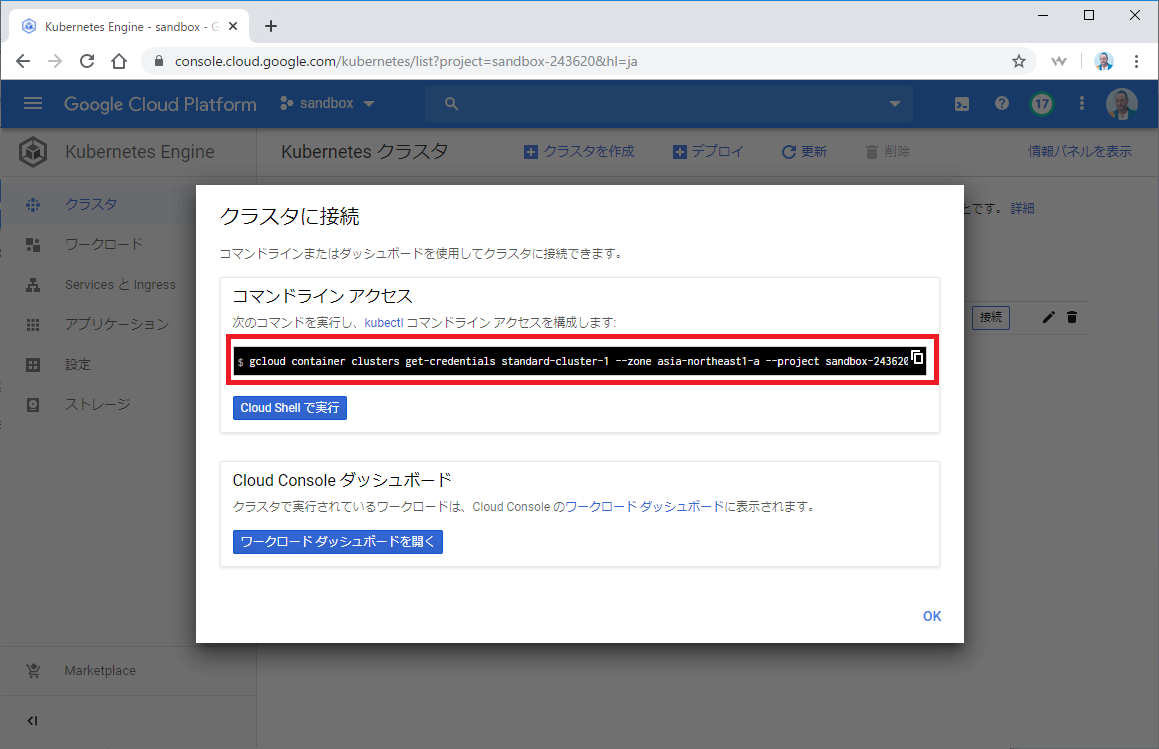Collapse the left navigation panel
Viewport: 1159px width, 749px height.
33,721
